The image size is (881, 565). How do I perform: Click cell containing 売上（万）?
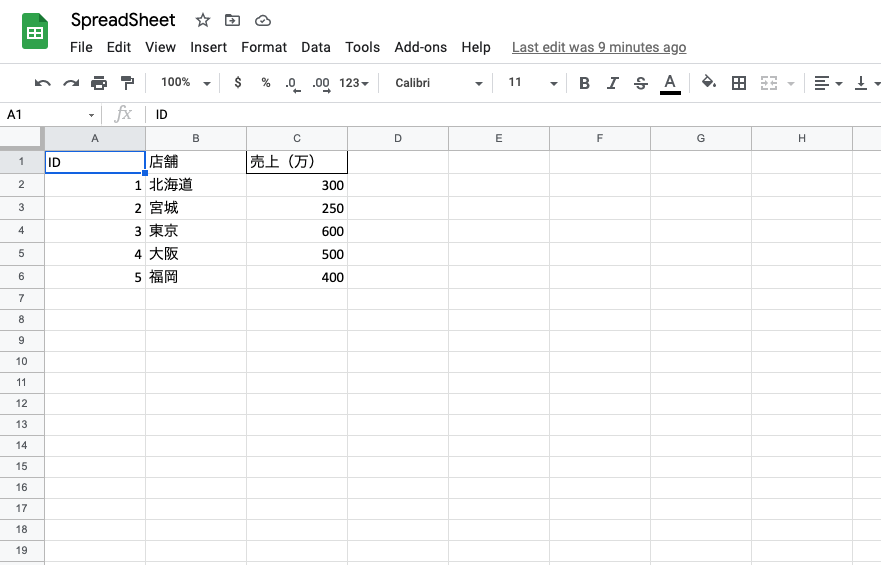[x=297, y=162]
